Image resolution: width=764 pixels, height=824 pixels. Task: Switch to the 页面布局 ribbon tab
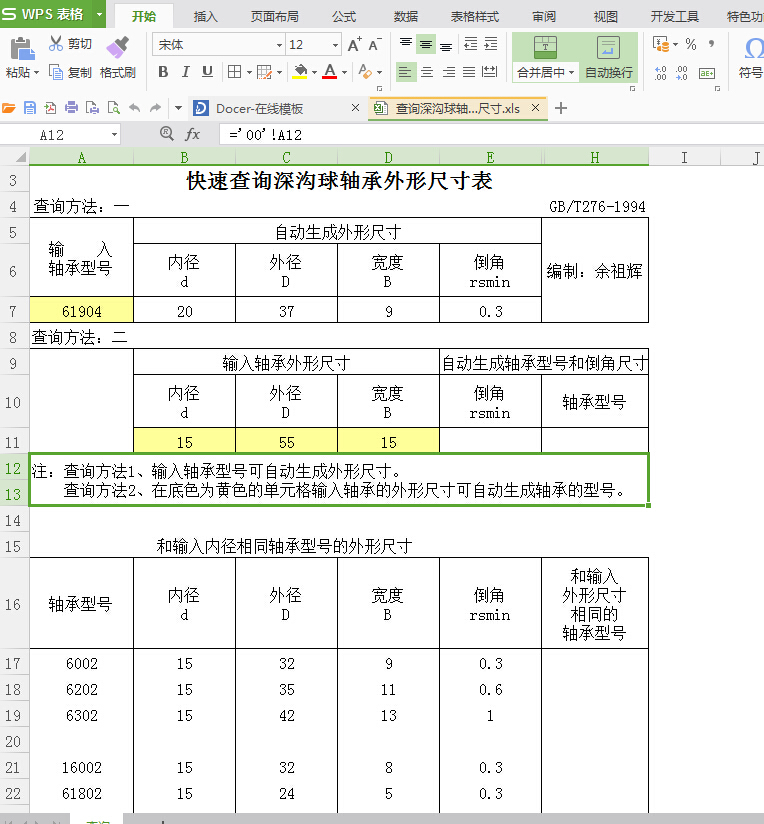pyautogui.click(x=274, y=16)
